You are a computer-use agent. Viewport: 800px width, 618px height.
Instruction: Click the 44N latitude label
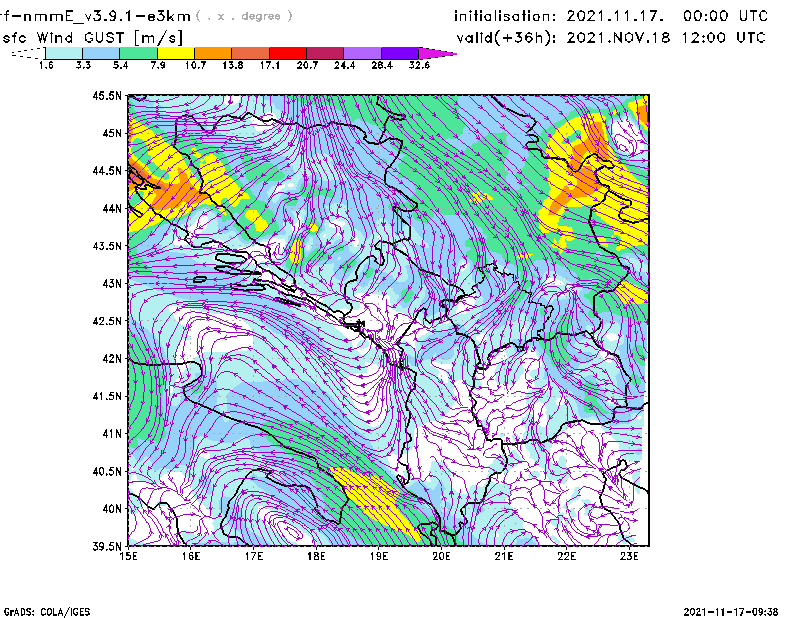112,208
